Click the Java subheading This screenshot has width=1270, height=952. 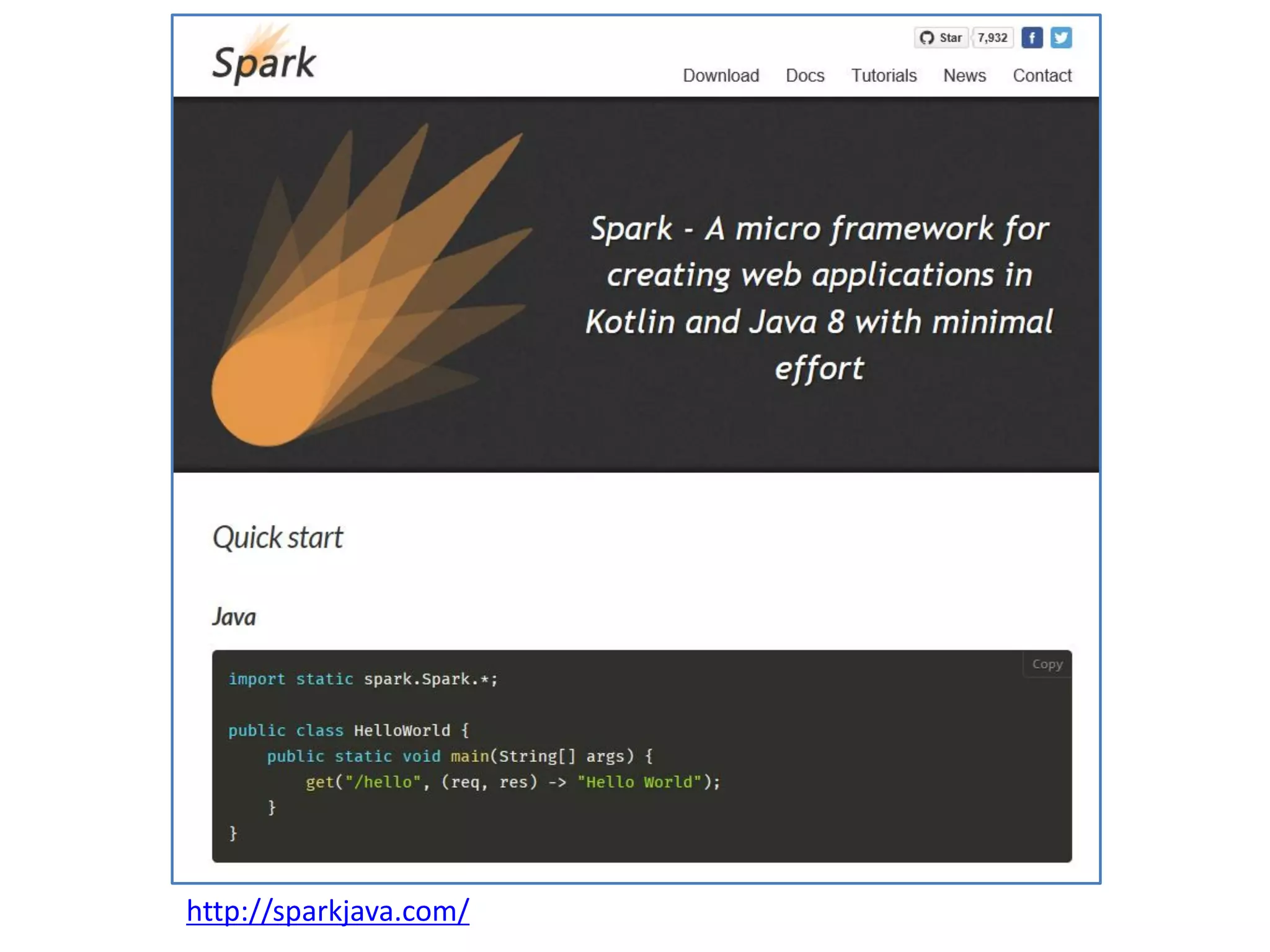234,617
